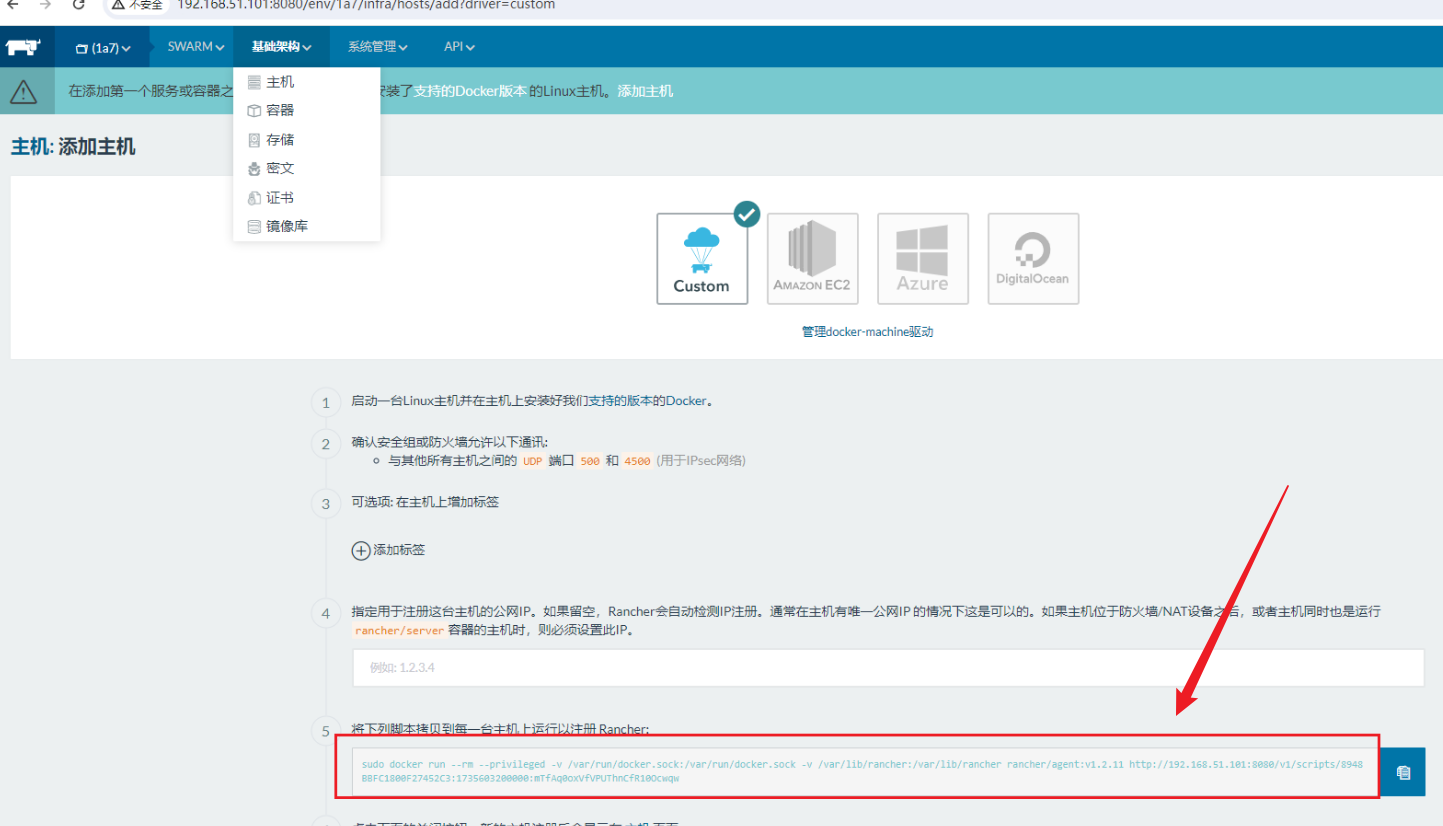Collapse the 基础架构 menu
Screen dimensions: 1443x826
(282, 47)
